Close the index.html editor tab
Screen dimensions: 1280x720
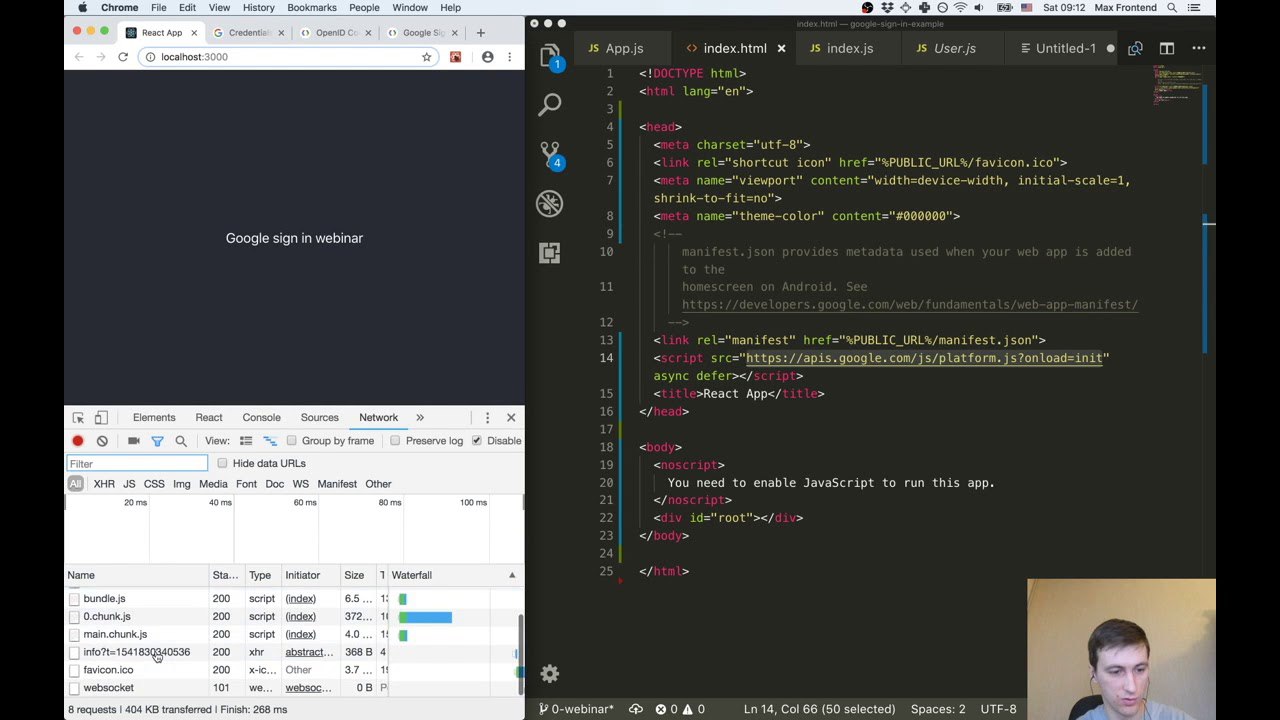point(781,48)
